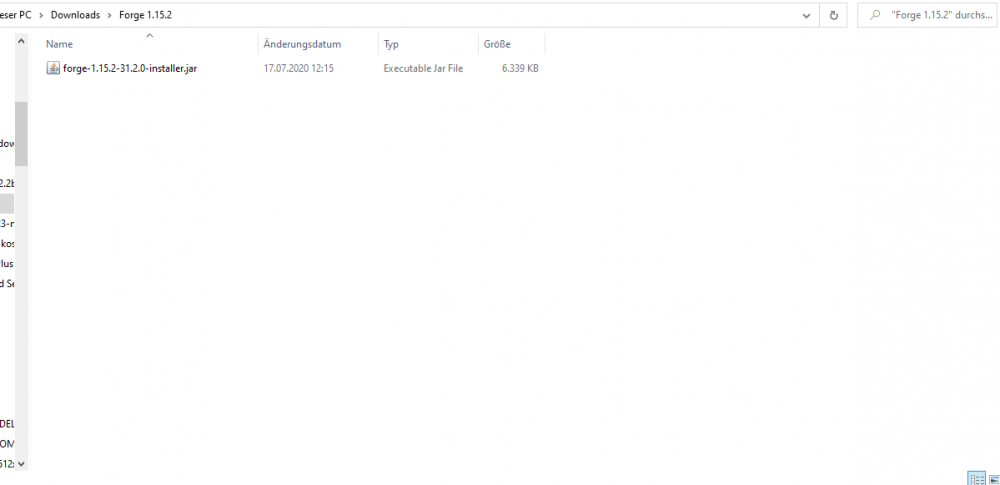Click the navigation pane scrollbar thumb
The height and width of the screenshot is (485, 1000).
point(21,133)
